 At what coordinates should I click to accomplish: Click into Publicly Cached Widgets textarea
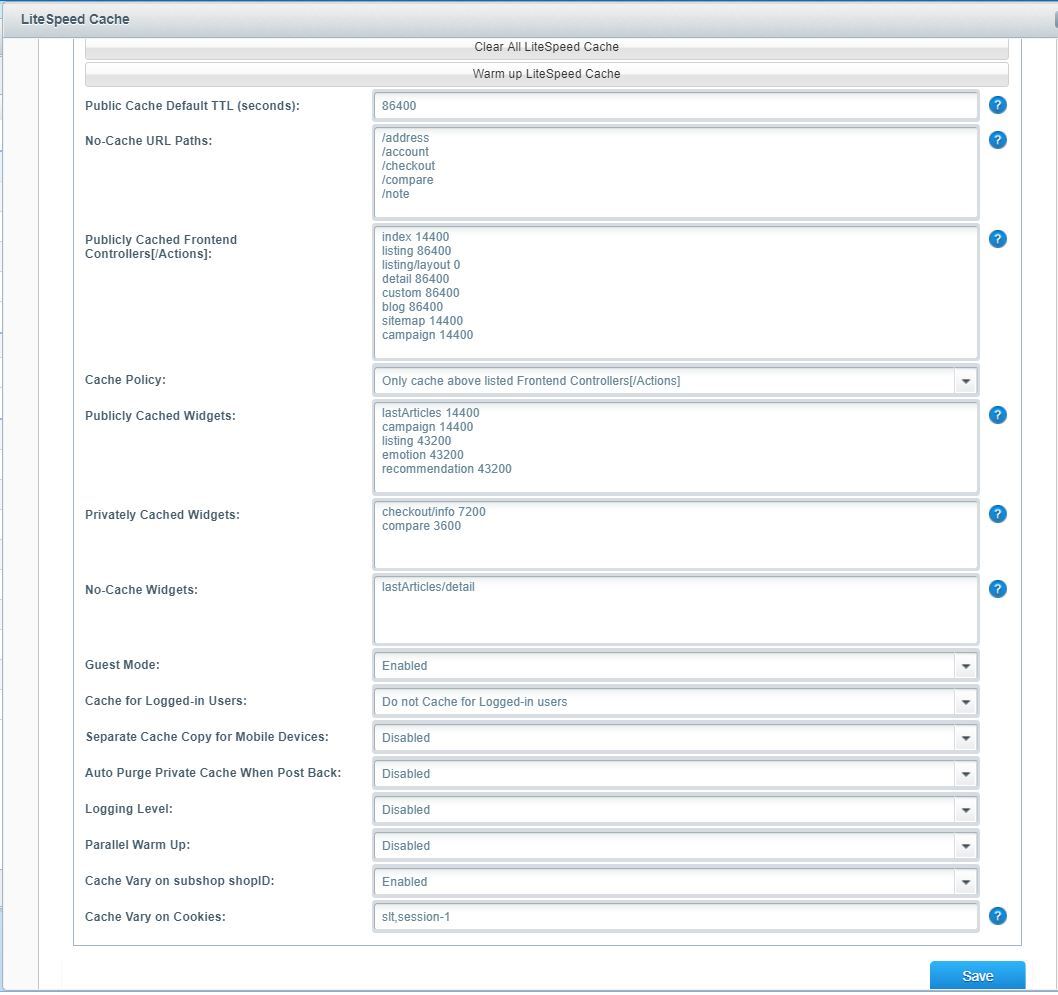pos(675,448)
